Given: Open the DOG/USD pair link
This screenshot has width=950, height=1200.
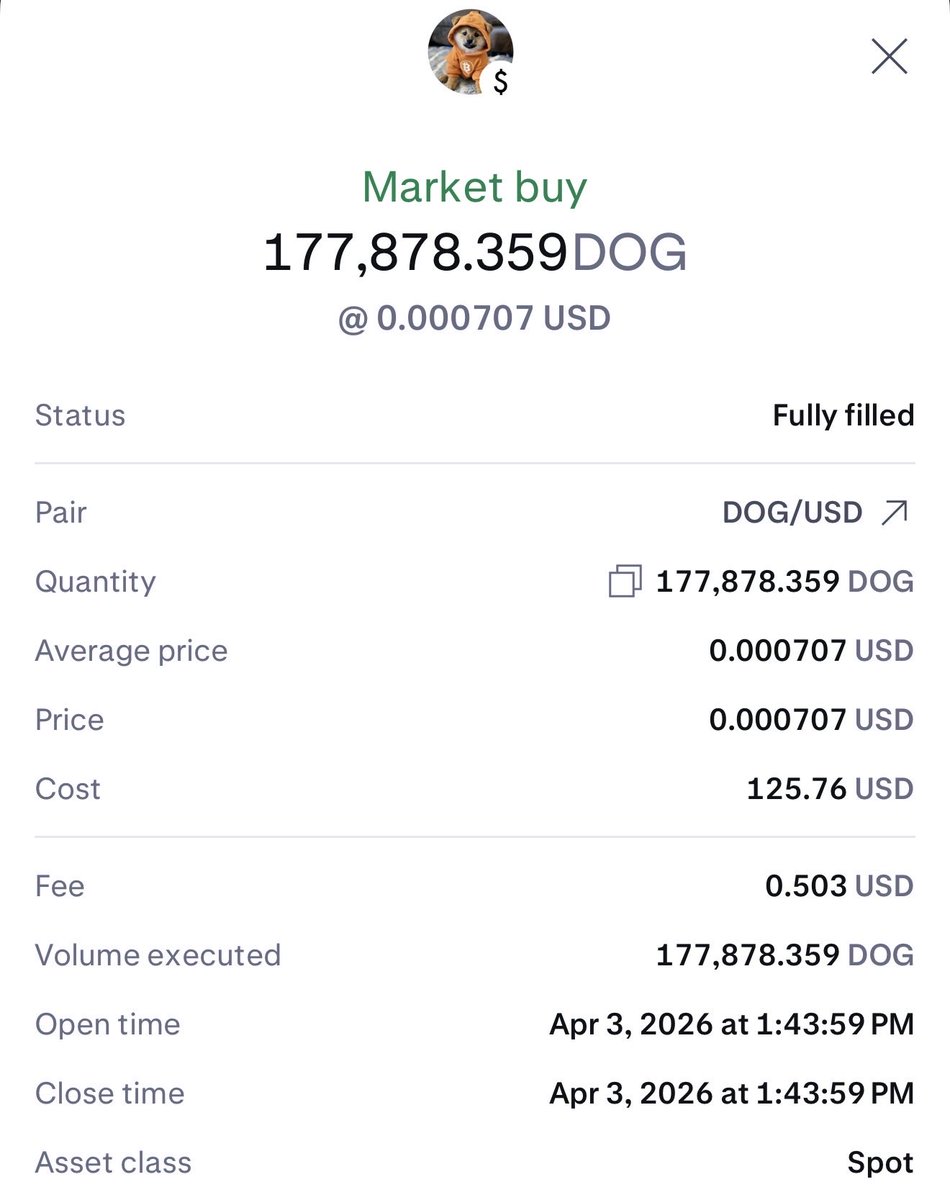Looking at the screenshot, I should 792,513.
